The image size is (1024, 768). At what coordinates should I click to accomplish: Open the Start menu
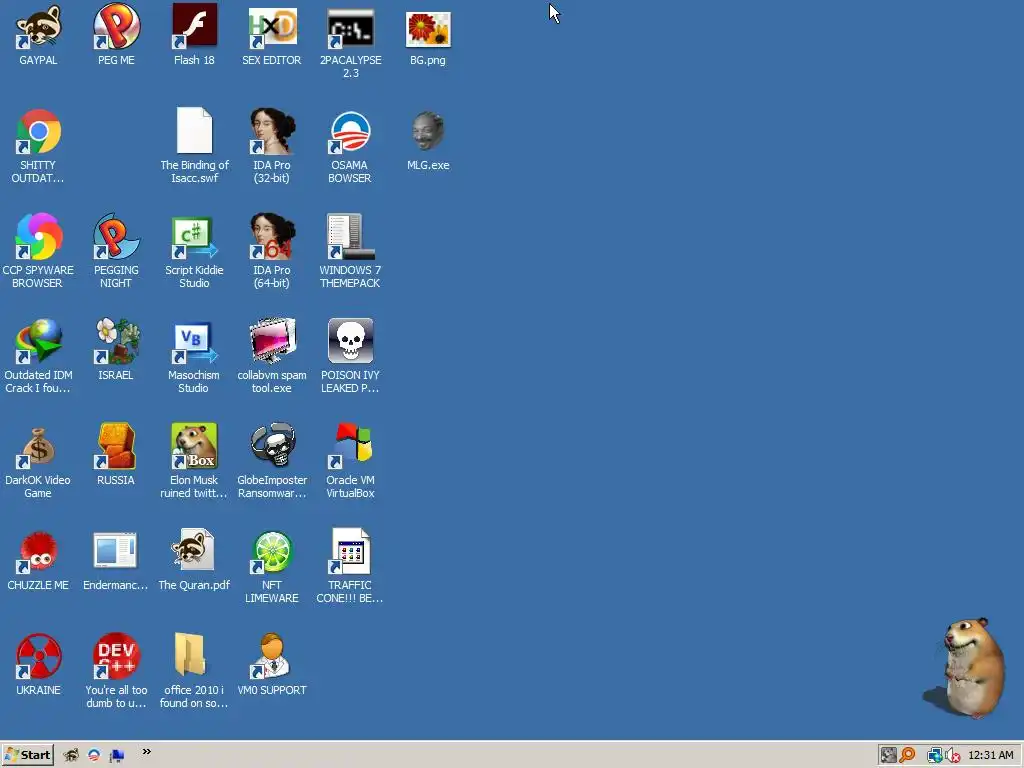click(x=27, y=755)
